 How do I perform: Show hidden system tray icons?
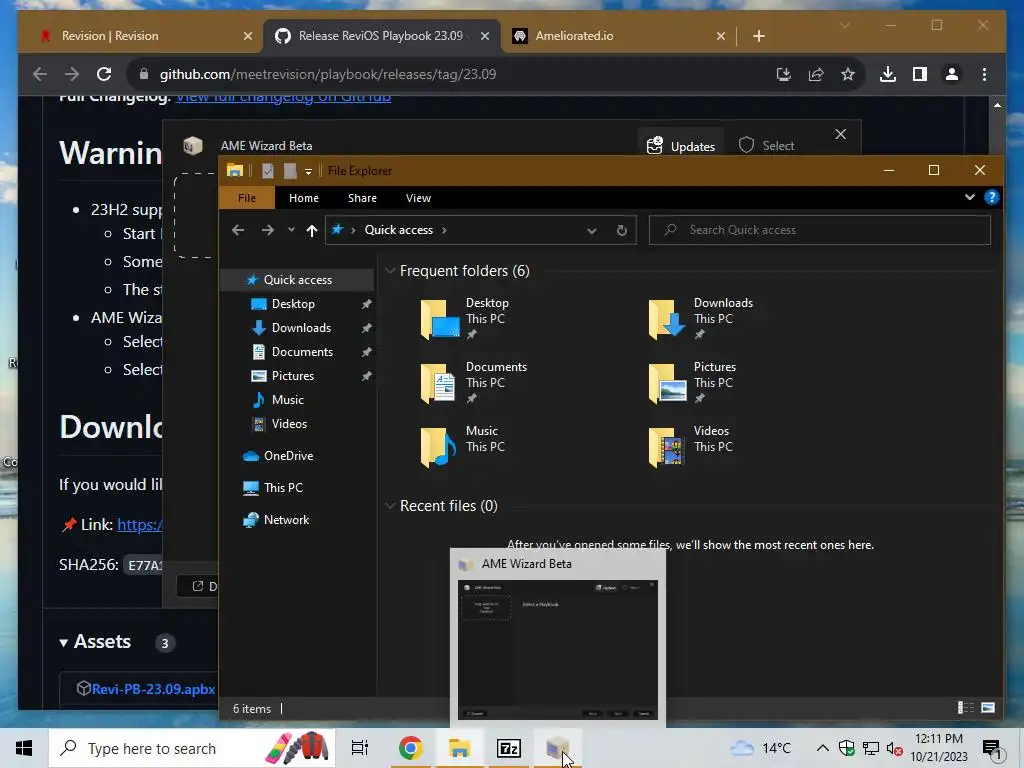(823, 748)
